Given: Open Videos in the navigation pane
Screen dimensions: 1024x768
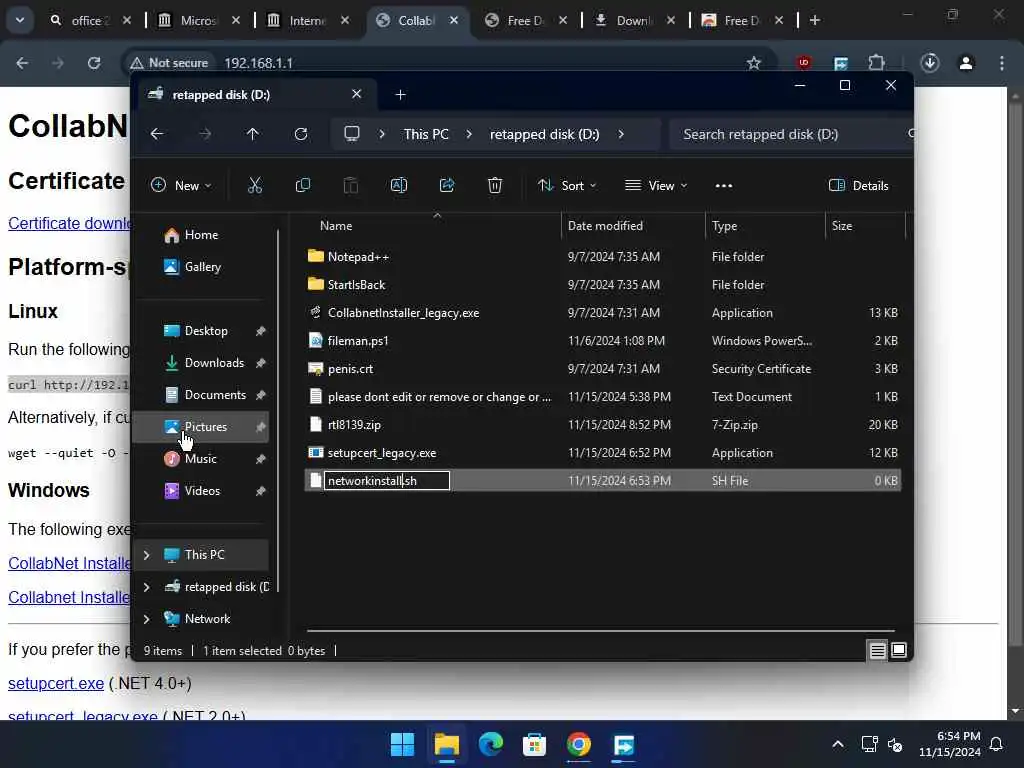Looking at the screenshot, I should (x=202, y=490).
